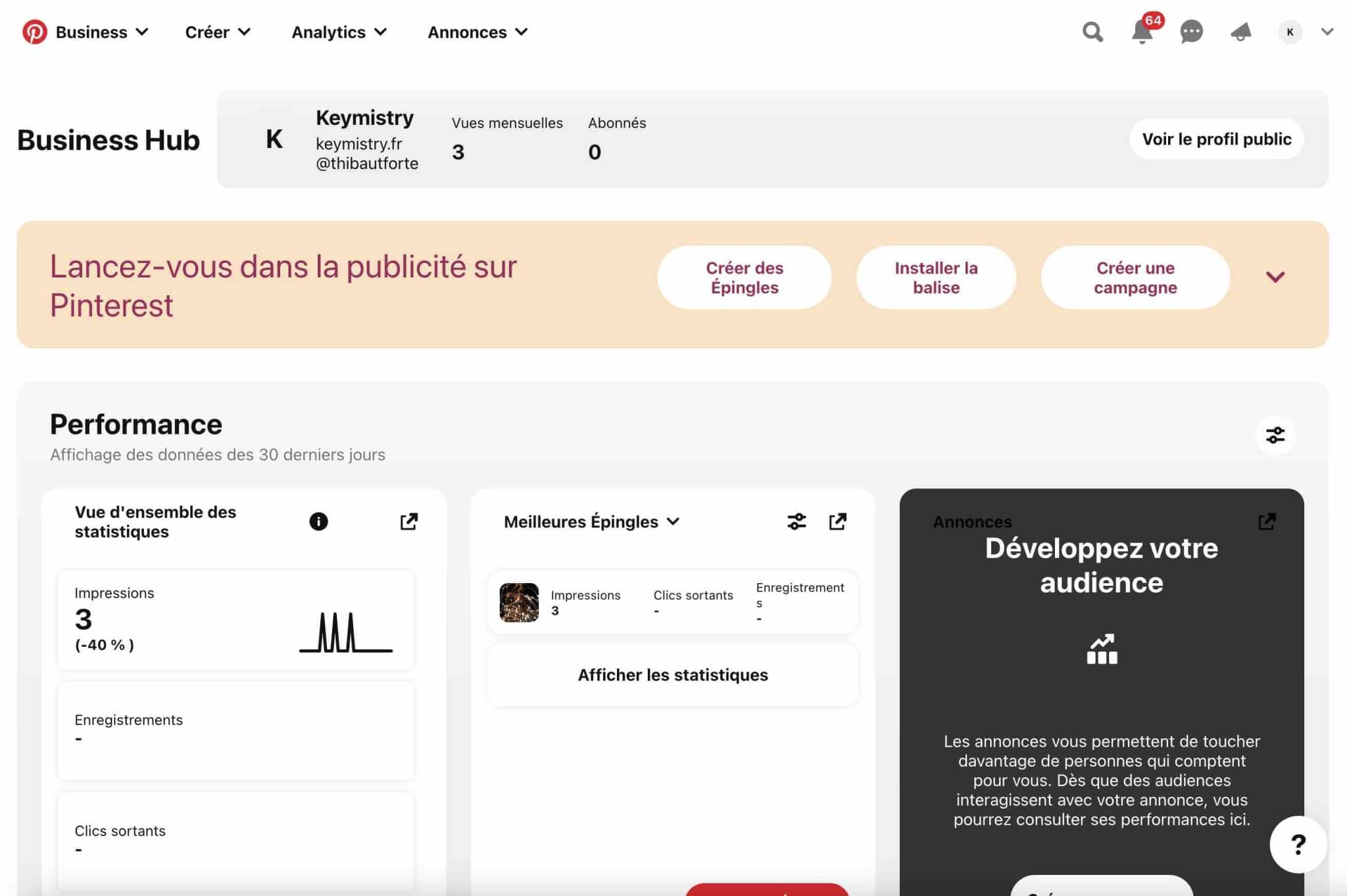The width and height of the screenshot is (1347, 896).
Task: Click Voir le profil public button
Action: (1216, 139)
